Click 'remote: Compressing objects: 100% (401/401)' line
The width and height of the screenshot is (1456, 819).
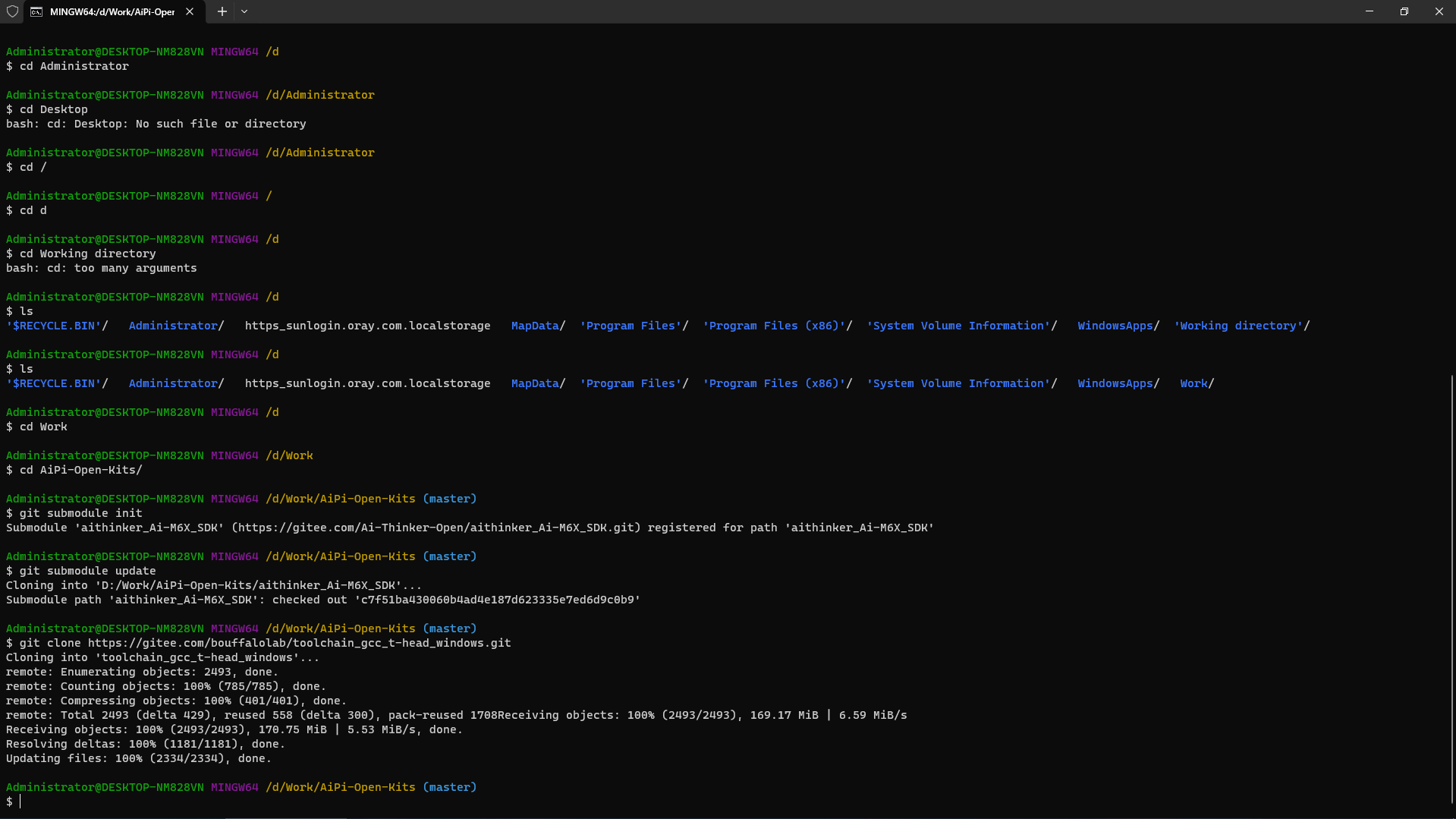click(177, 701)
